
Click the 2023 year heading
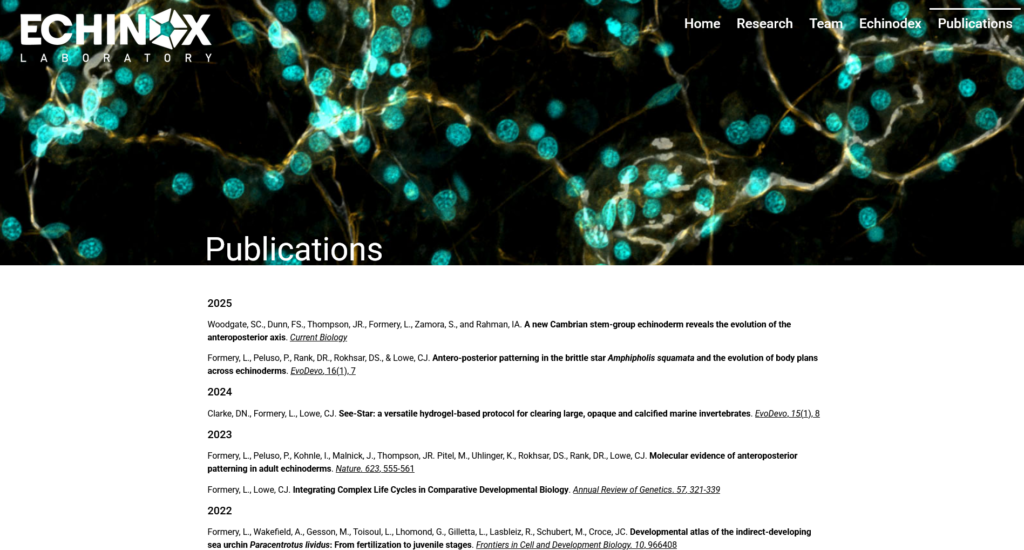(x=219, y=435)
